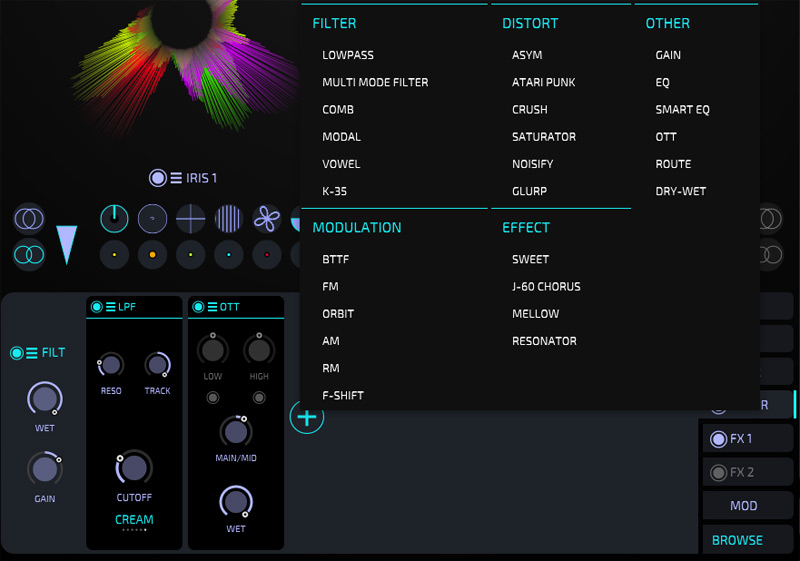Select the vertical stripes waveform icon

click(229, 217)
